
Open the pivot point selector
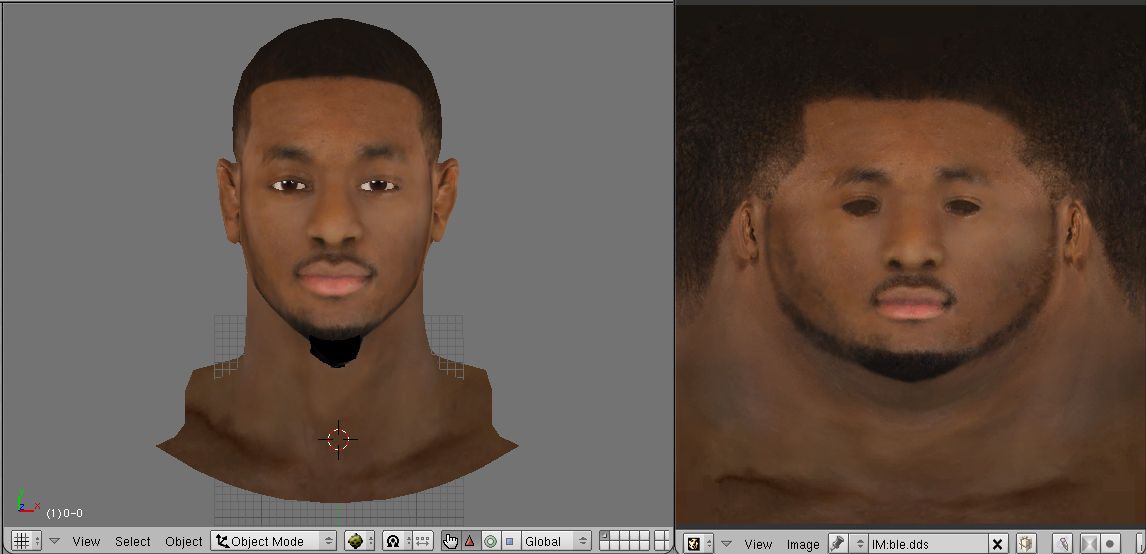point(393,541)
